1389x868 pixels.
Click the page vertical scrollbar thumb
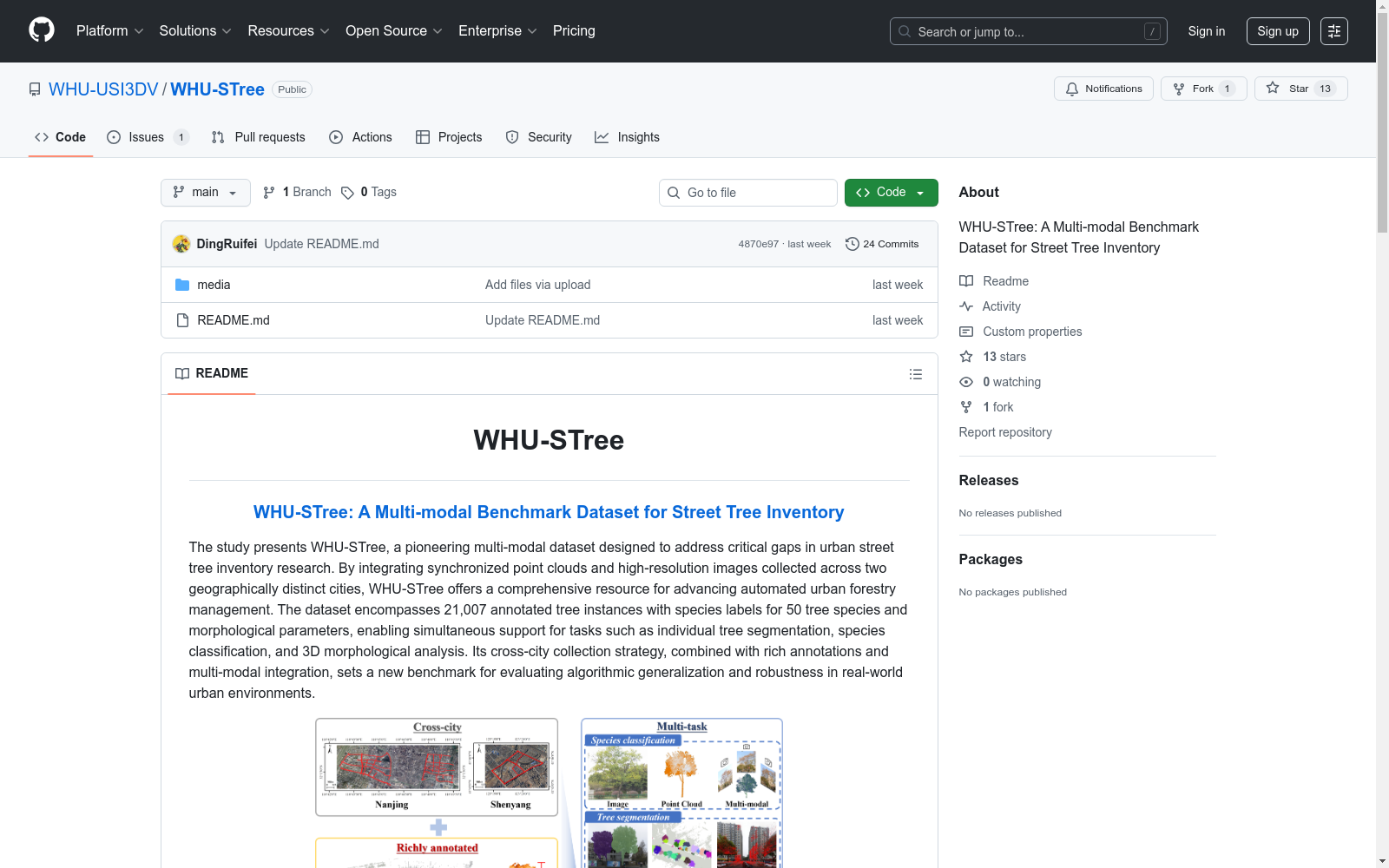[x=1382, y=122]
